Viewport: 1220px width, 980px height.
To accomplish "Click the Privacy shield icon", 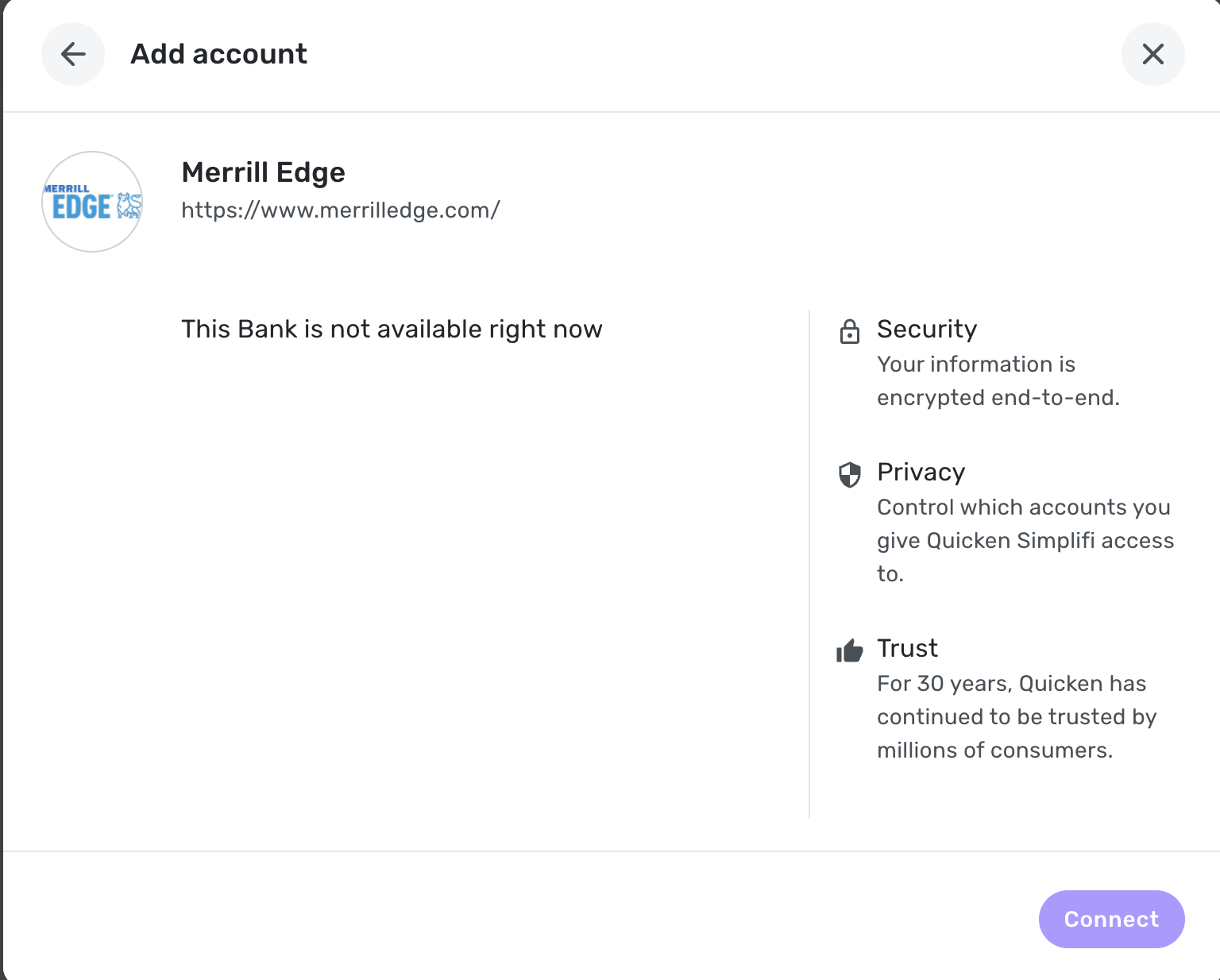I will (849, 474).
